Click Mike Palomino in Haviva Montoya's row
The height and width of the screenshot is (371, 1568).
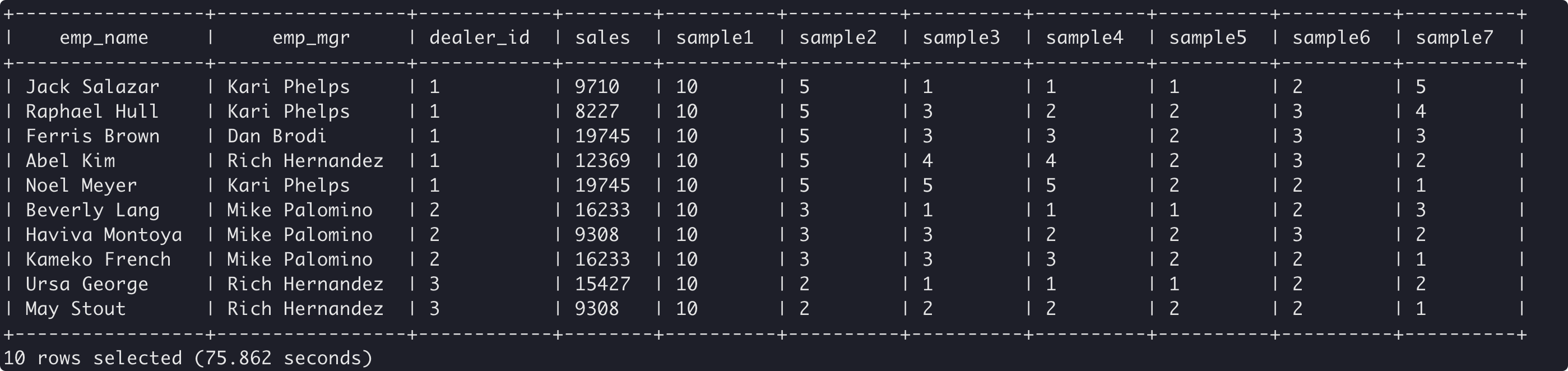[299, 235]
